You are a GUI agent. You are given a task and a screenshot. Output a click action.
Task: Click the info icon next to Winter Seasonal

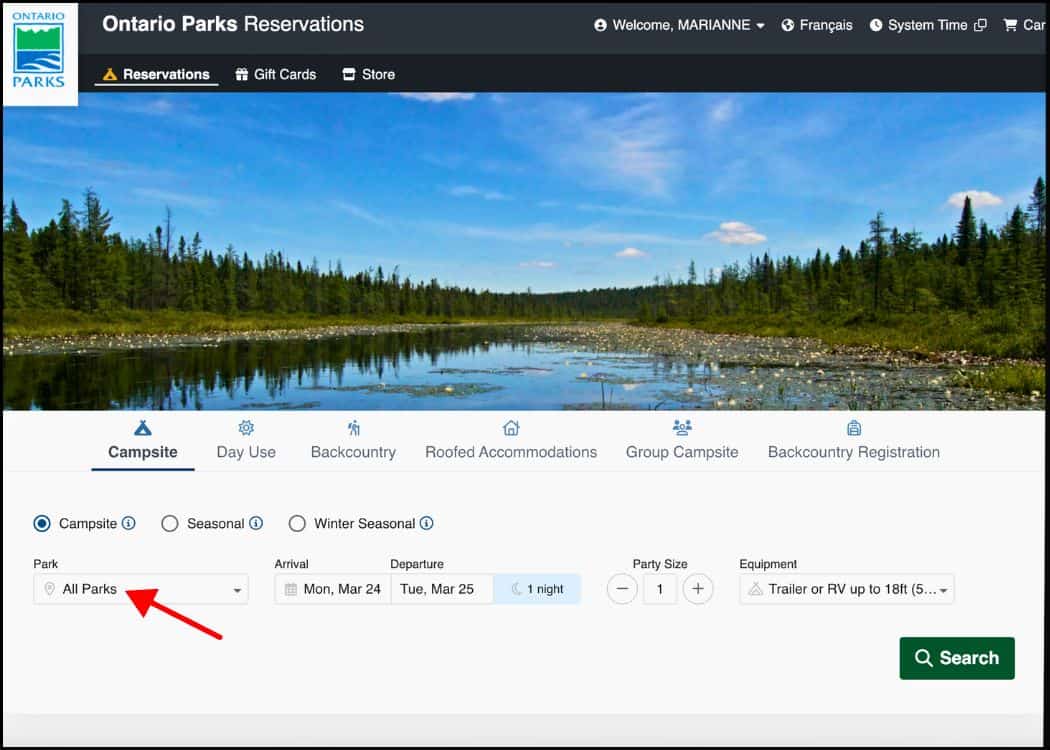(x=427, y=523)
